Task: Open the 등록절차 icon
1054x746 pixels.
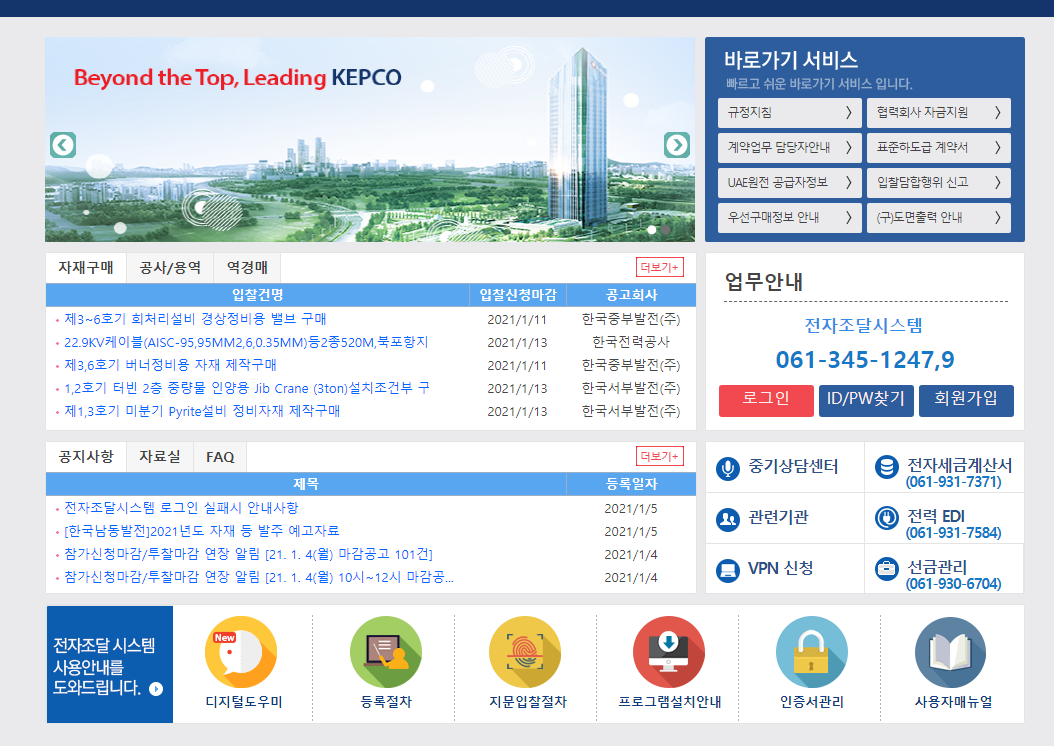Action: [386, 652]
